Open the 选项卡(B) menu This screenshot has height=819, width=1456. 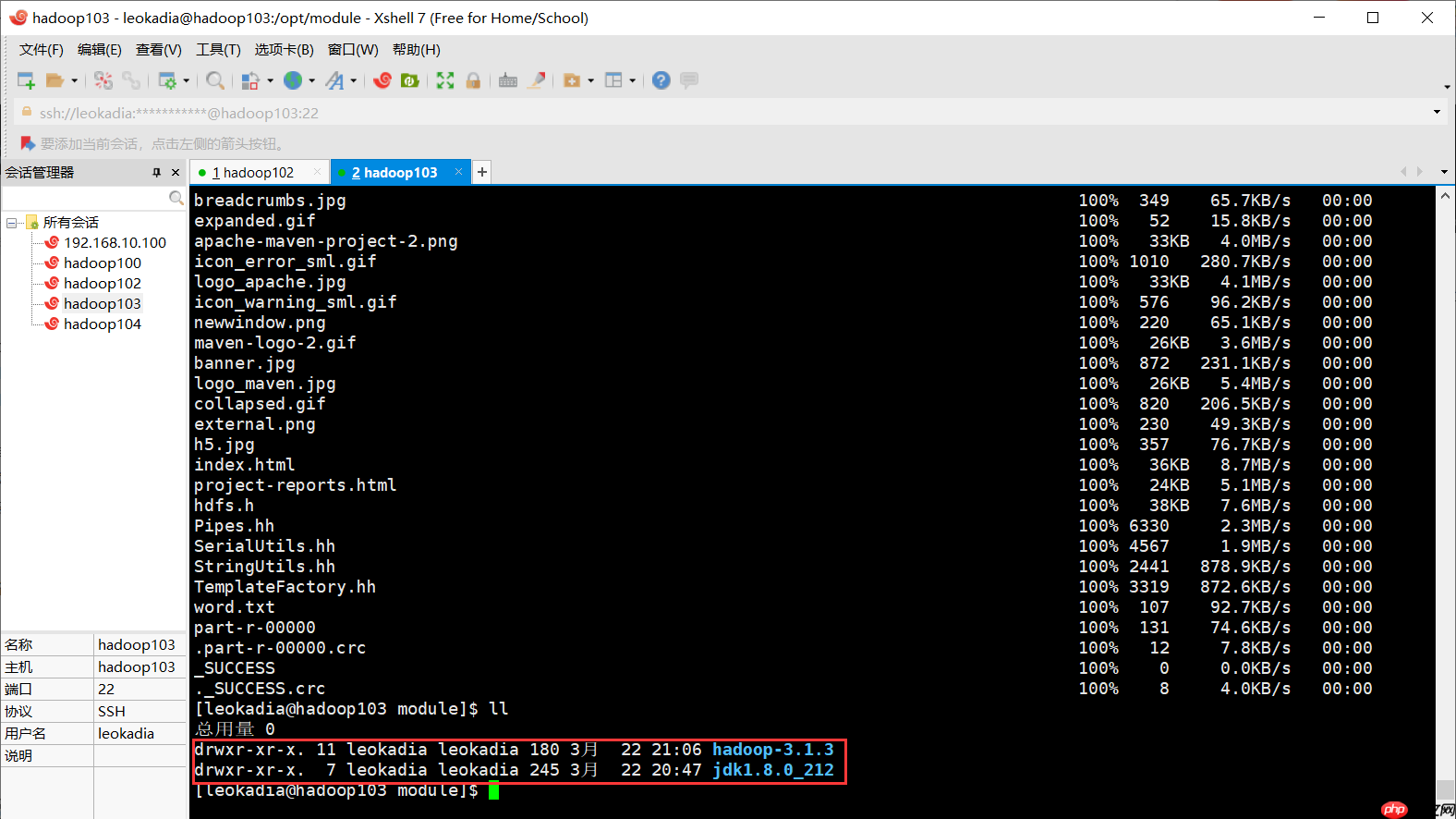pos(285,49)
